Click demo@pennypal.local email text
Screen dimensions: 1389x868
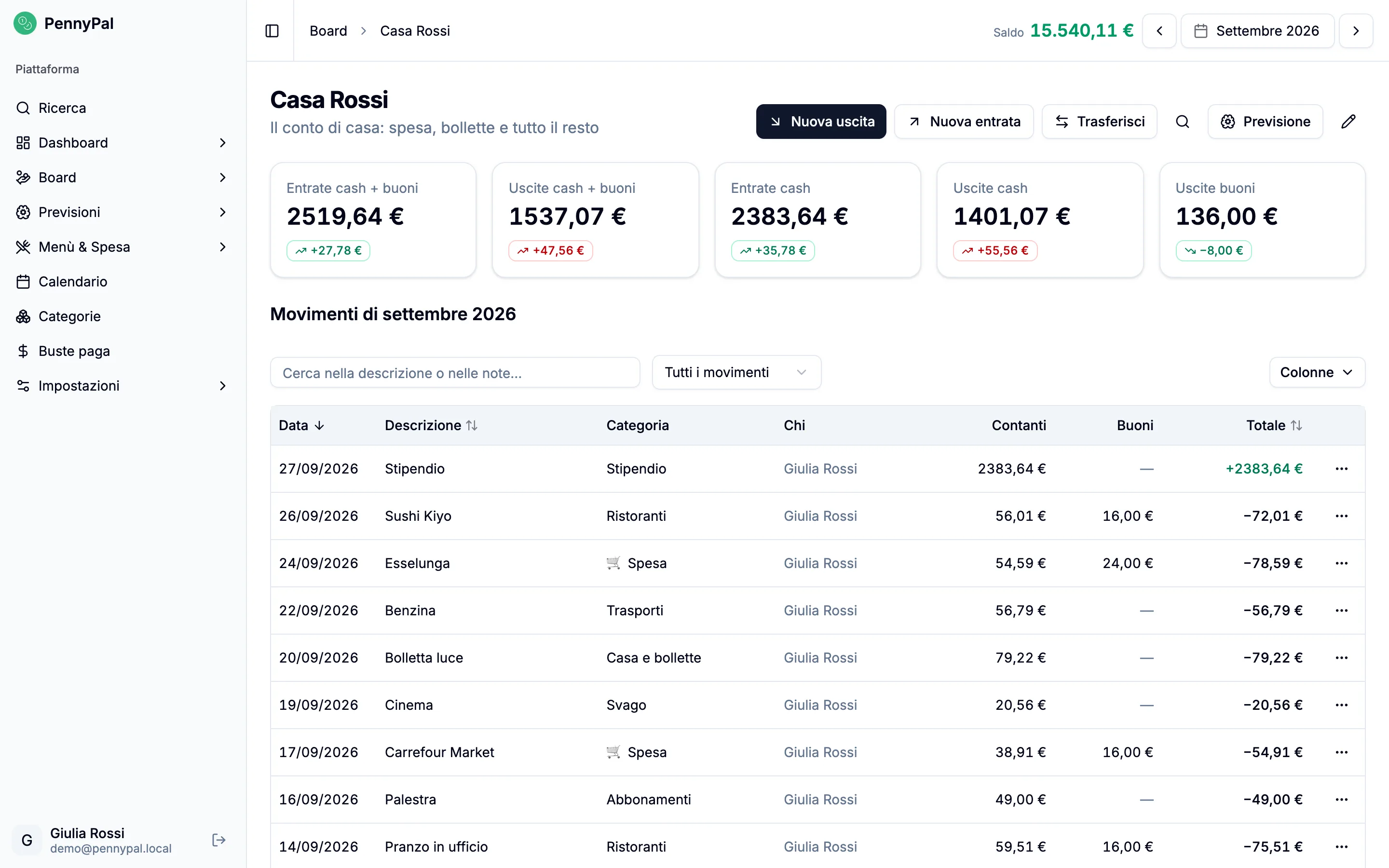(x=111, y=849)
